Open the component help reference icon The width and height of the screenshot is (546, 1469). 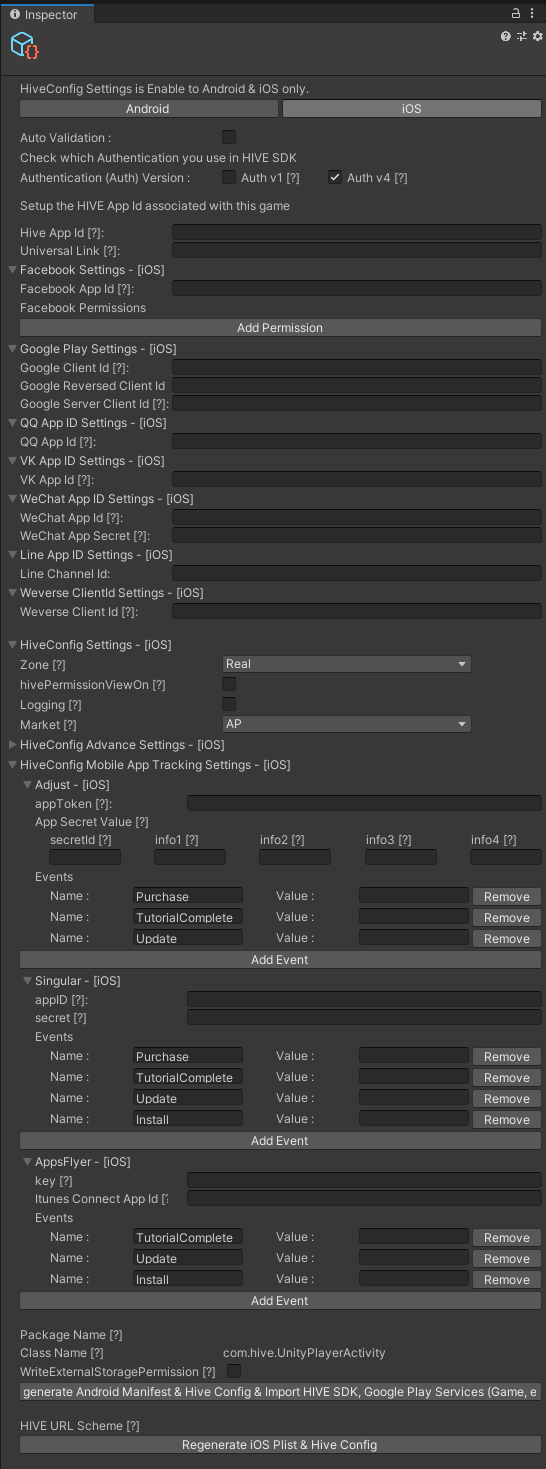[x=506, y=36]
